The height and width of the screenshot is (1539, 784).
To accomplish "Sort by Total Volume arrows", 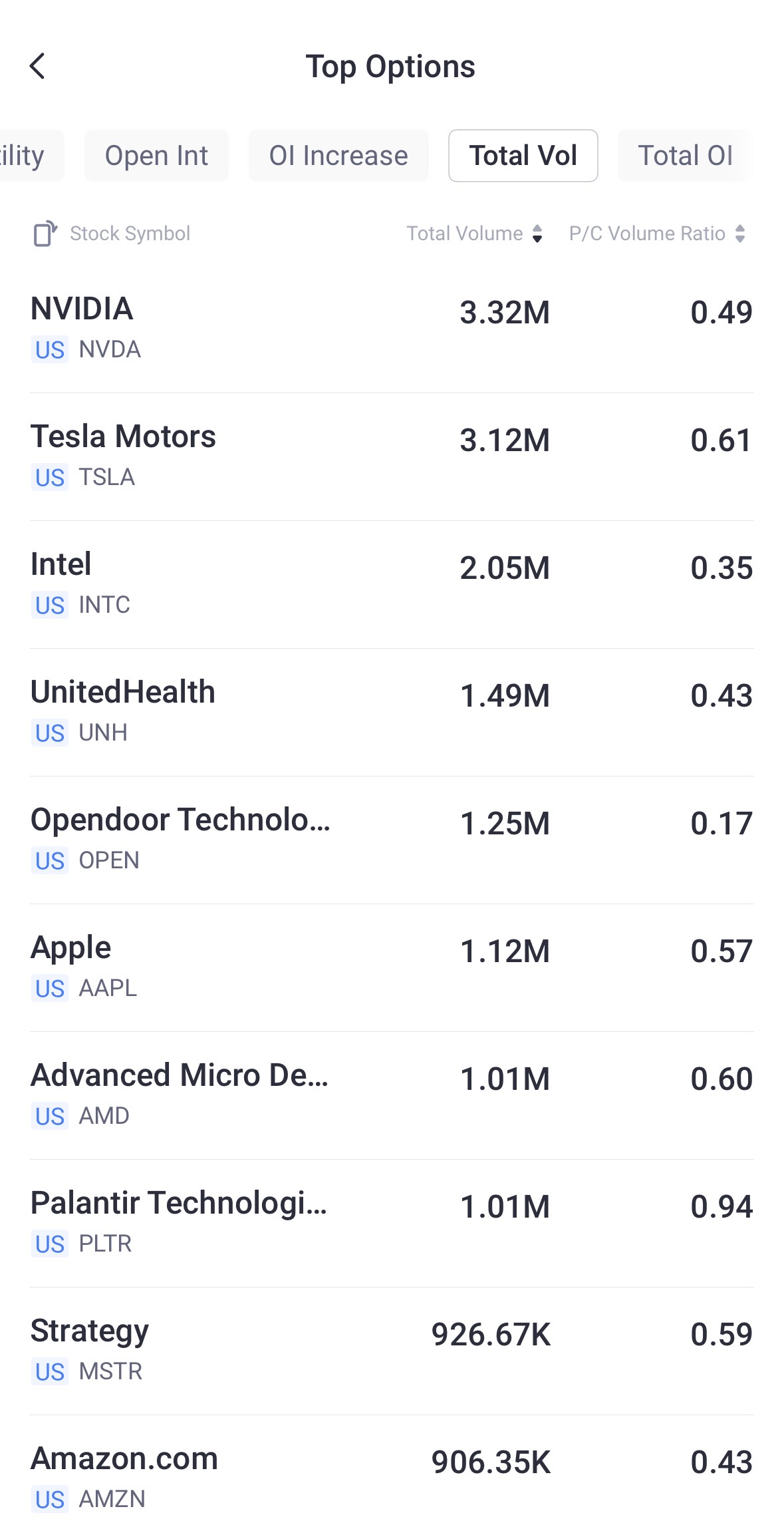I will (x=537, y=234).
